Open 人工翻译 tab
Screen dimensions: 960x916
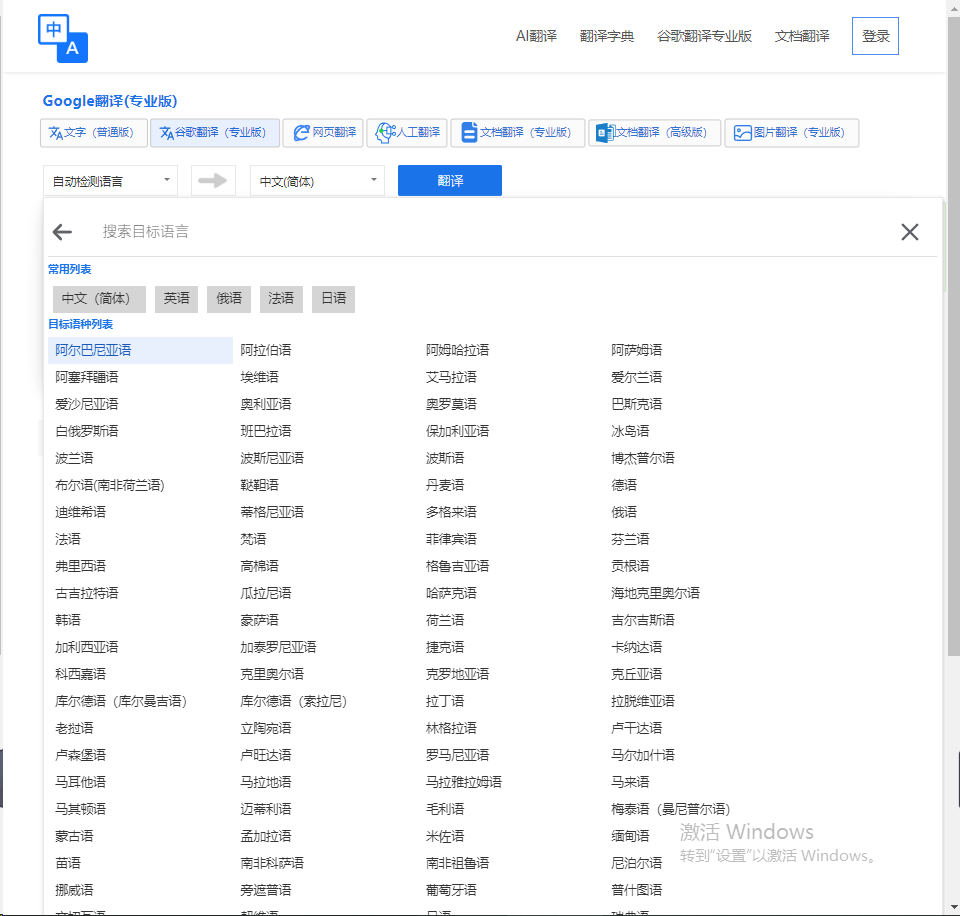click(x=407, y=133)
